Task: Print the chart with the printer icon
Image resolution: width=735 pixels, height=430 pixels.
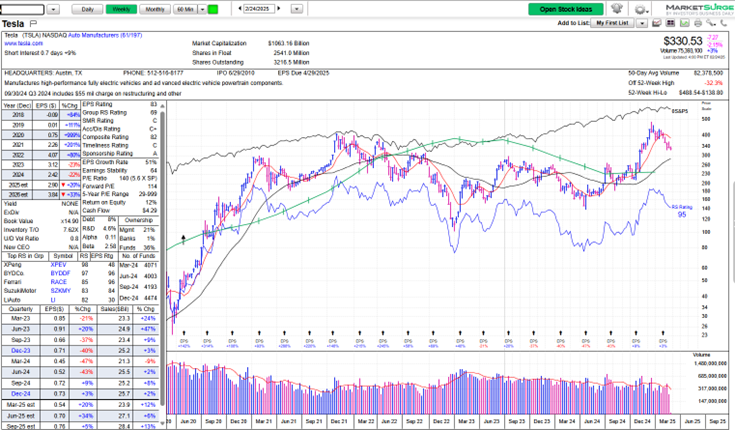Action: (x=698, y=23)
